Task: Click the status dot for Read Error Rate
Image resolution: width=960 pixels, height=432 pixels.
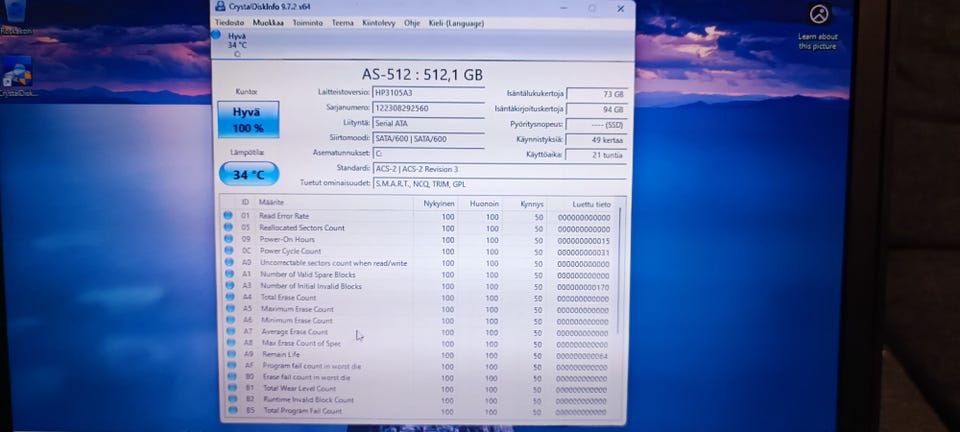Action: pos(228,215)
